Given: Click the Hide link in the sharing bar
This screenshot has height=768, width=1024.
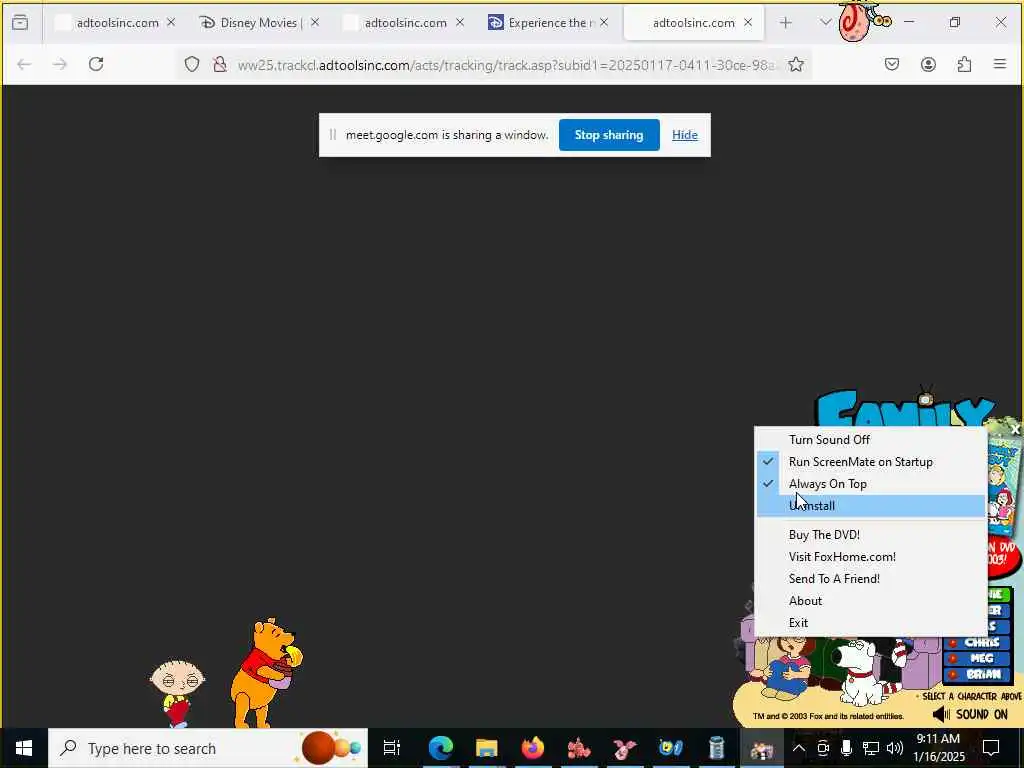Looking at the screenshot, I should (685, 135).
